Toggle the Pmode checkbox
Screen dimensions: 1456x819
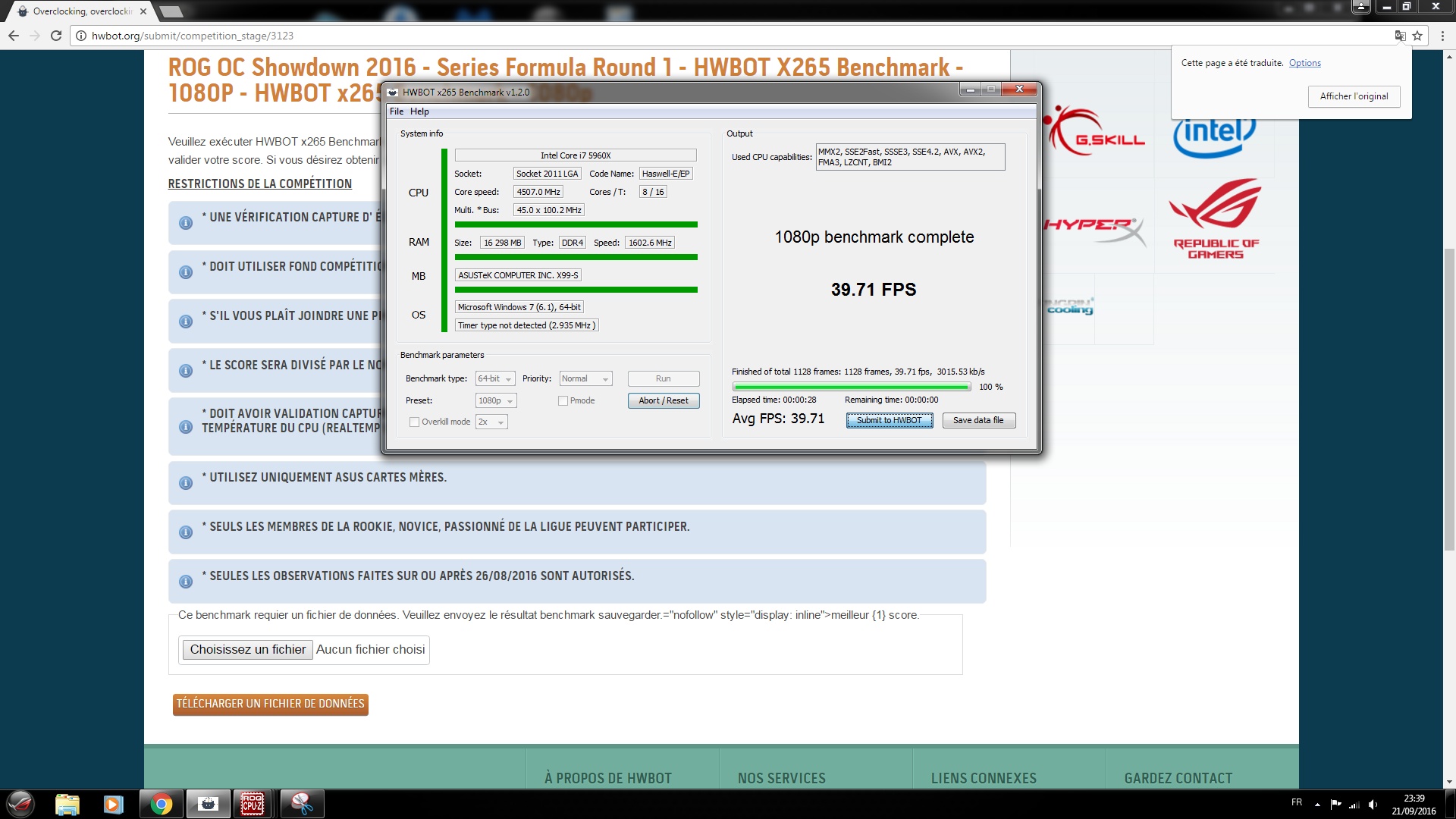point(563,401)
